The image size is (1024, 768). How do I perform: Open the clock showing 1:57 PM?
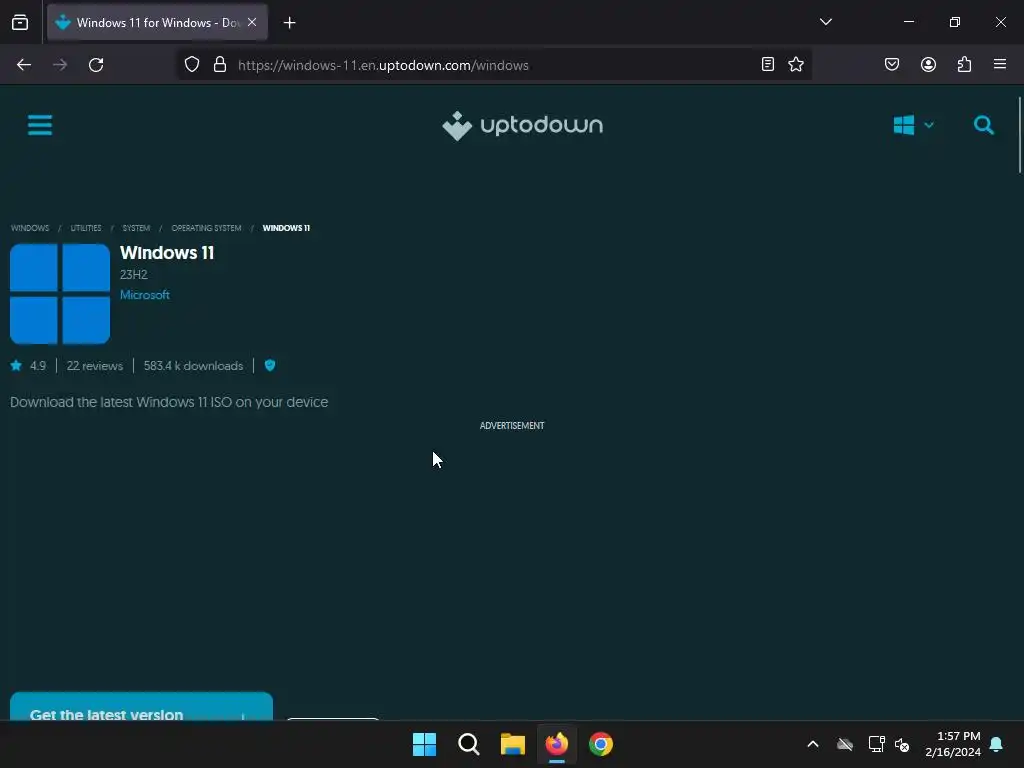tap(953, 744)
